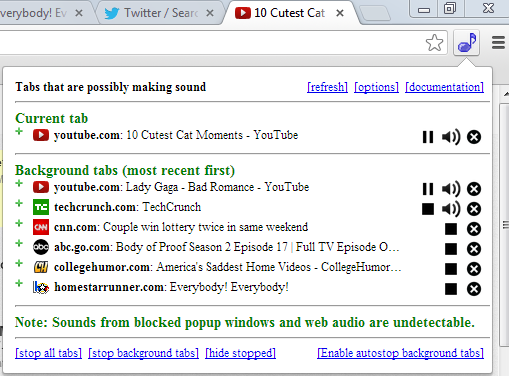Open abc.go.com: Body of Proof entry

227,247
